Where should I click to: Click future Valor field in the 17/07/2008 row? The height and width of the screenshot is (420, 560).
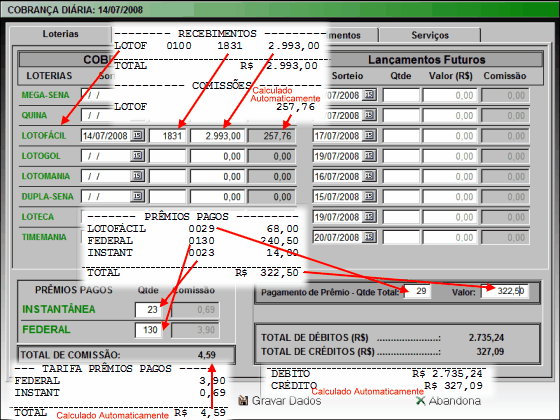pyautogui.click(x=450, y=136)
